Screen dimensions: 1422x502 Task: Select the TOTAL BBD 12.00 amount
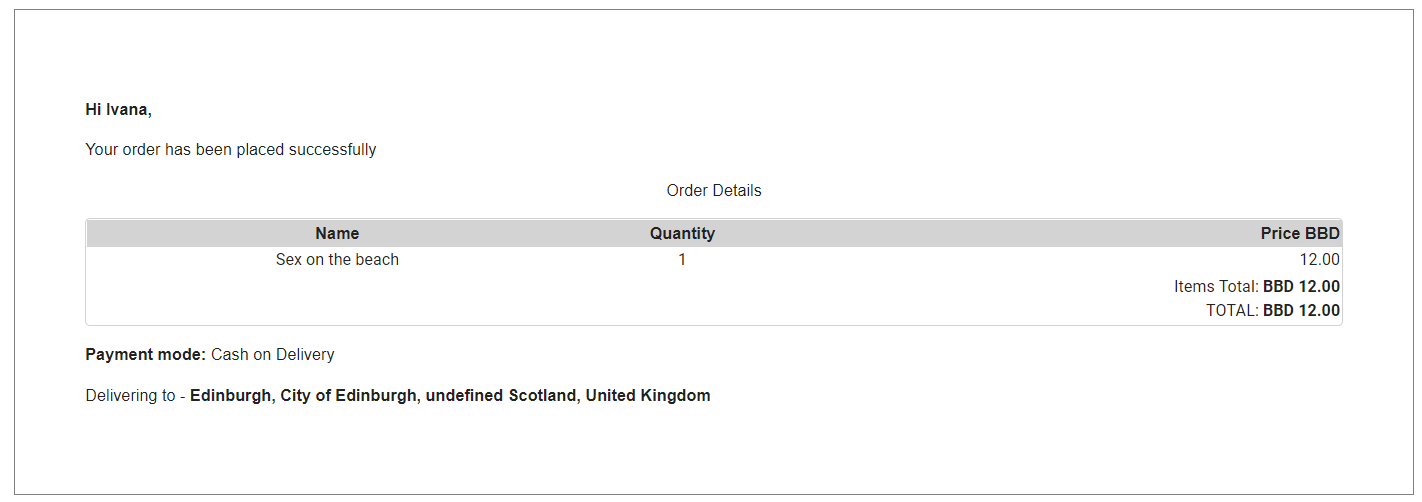click(1301, 311)
